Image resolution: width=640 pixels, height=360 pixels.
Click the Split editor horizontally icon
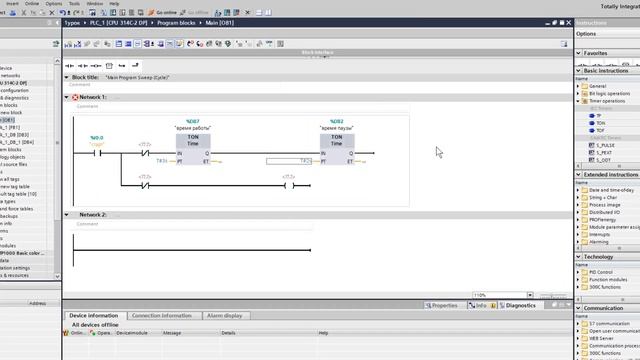[x=259, y=13]
